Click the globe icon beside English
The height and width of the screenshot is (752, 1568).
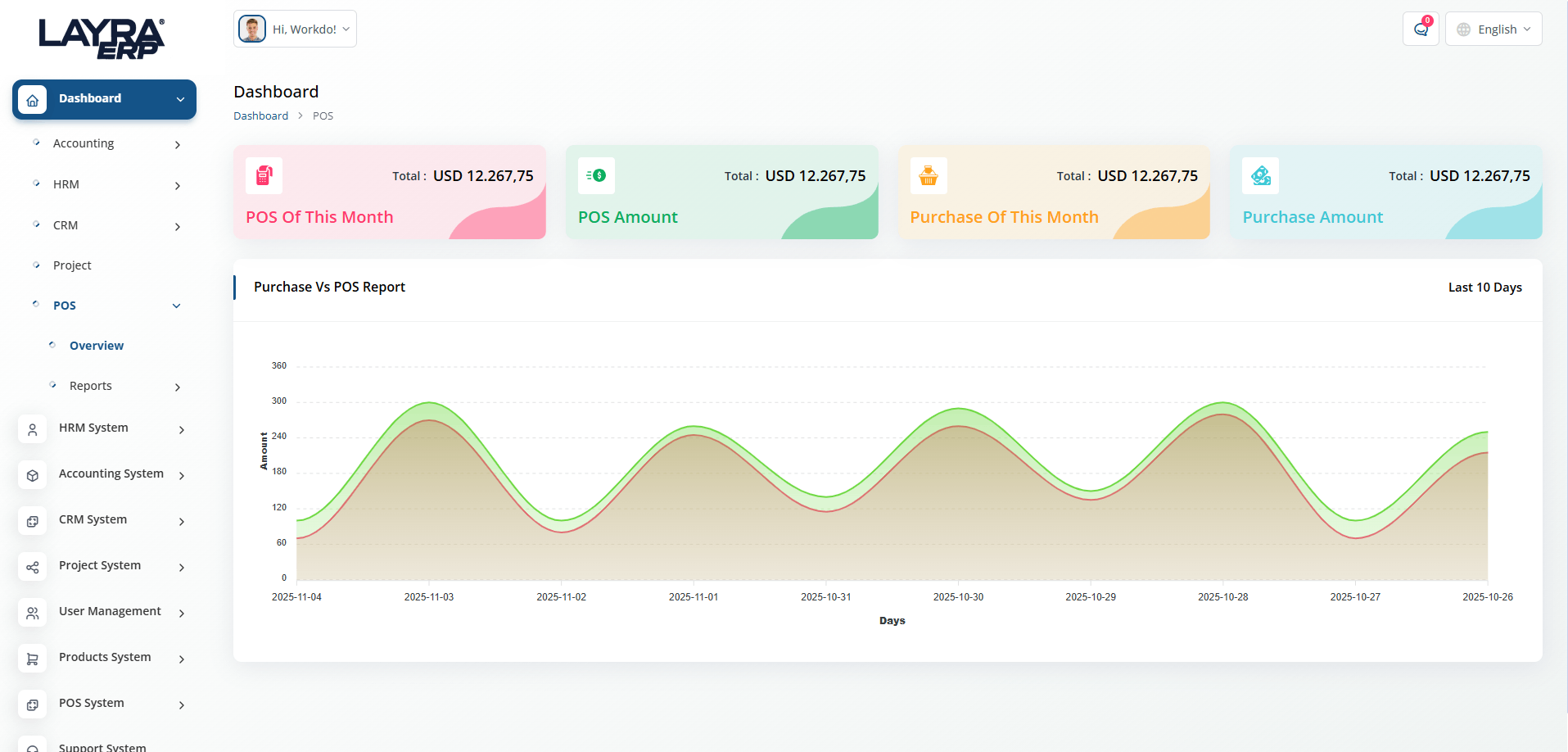point(1464,29)
